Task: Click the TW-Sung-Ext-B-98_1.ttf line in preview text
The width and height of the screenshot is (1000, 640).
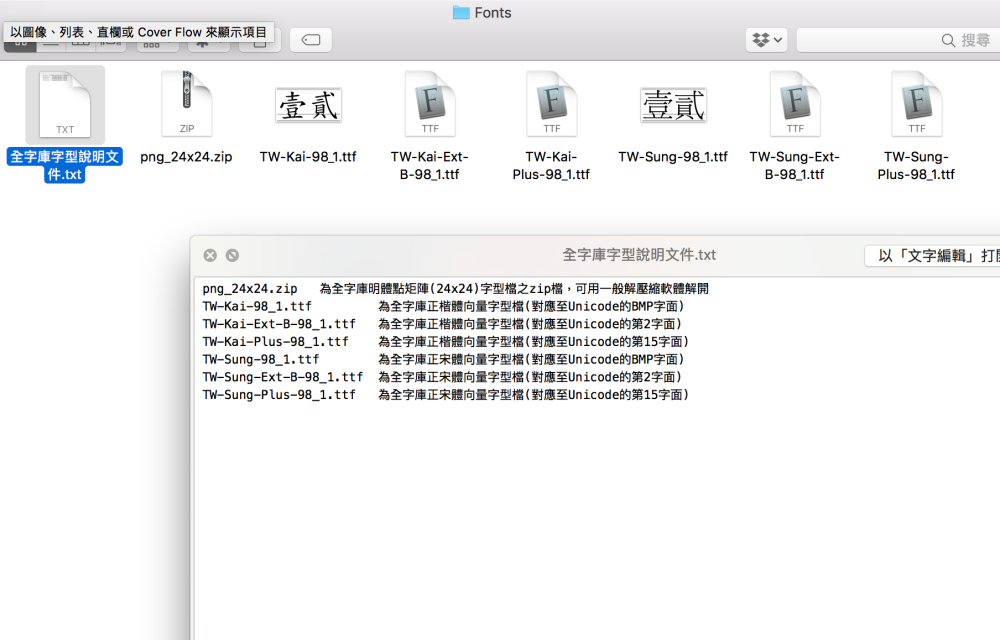Action: coord(283,377)
